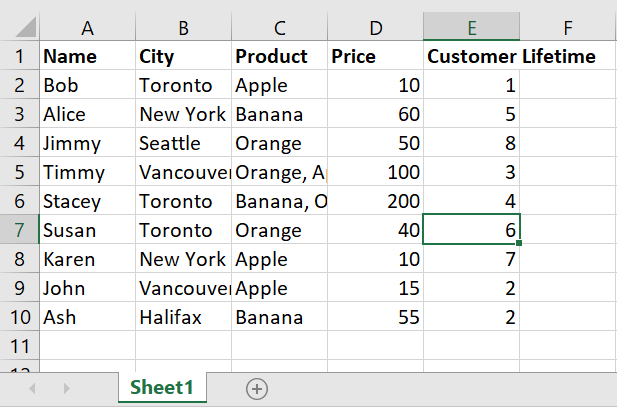Click the New sheet plus button
This screenshot has height=407, width=617.
[x=257, y=388]
